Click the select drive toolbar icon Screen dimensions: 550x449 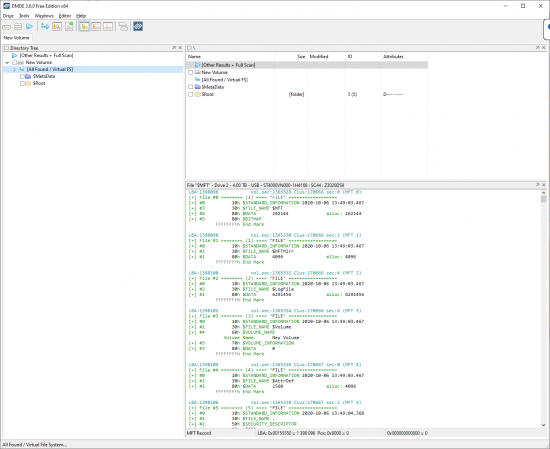(7, 27)
